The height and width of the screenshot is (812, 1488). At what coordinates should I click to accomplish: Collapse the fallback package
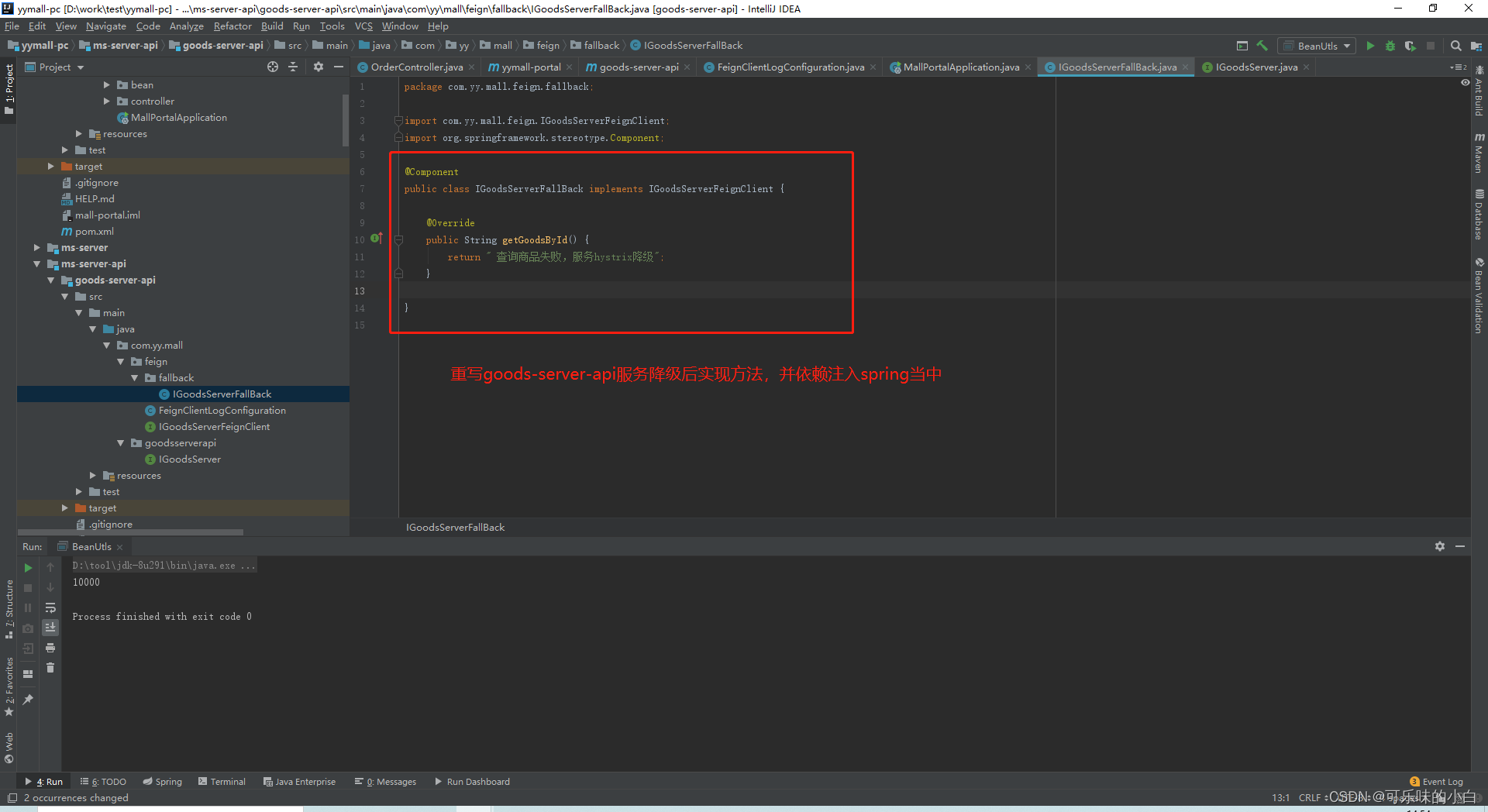(135, 377)
